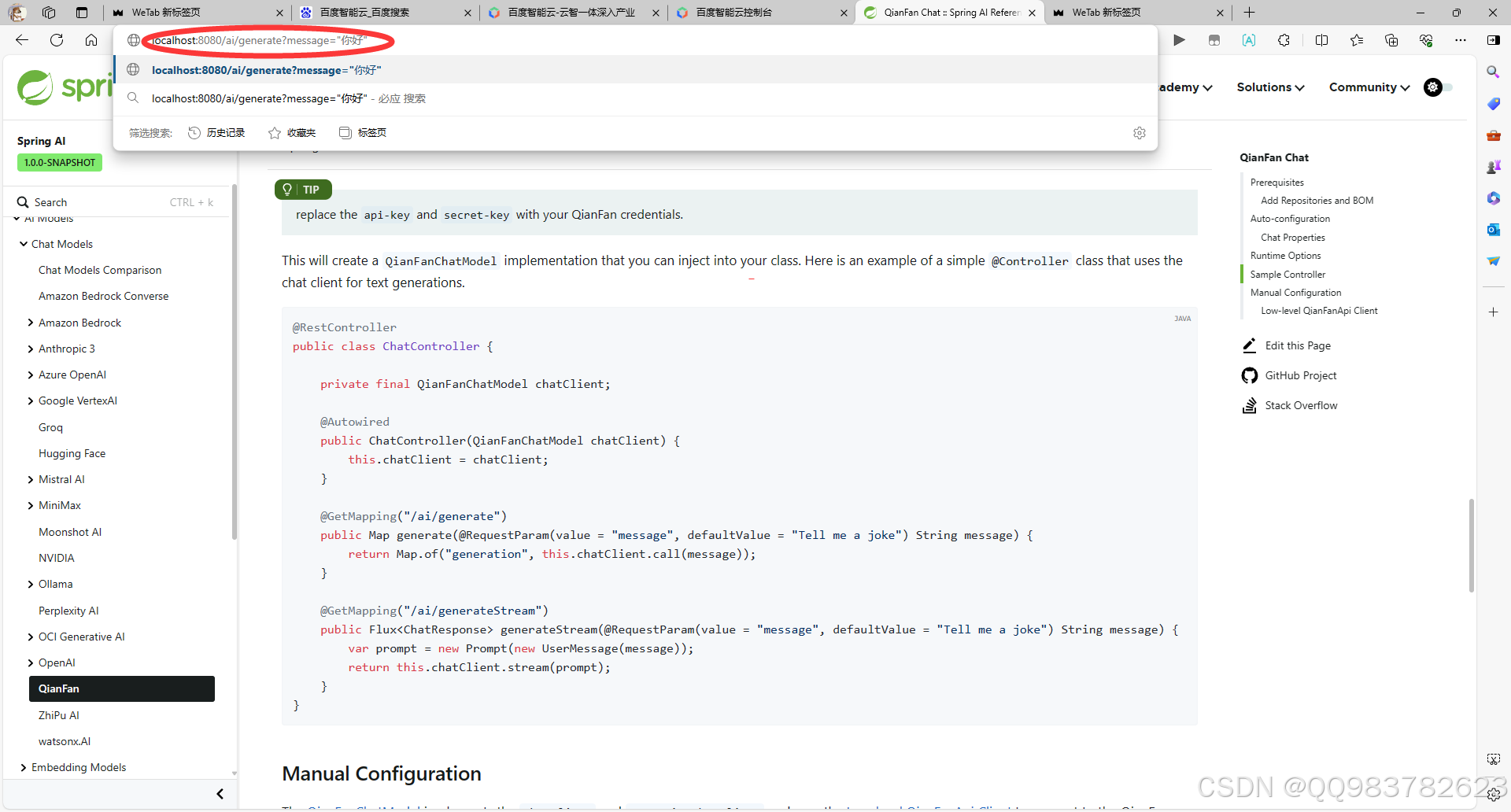Switch to 百度智能云_百度搜索 tab
This screenshot has height=812, width=1511.
386,13
